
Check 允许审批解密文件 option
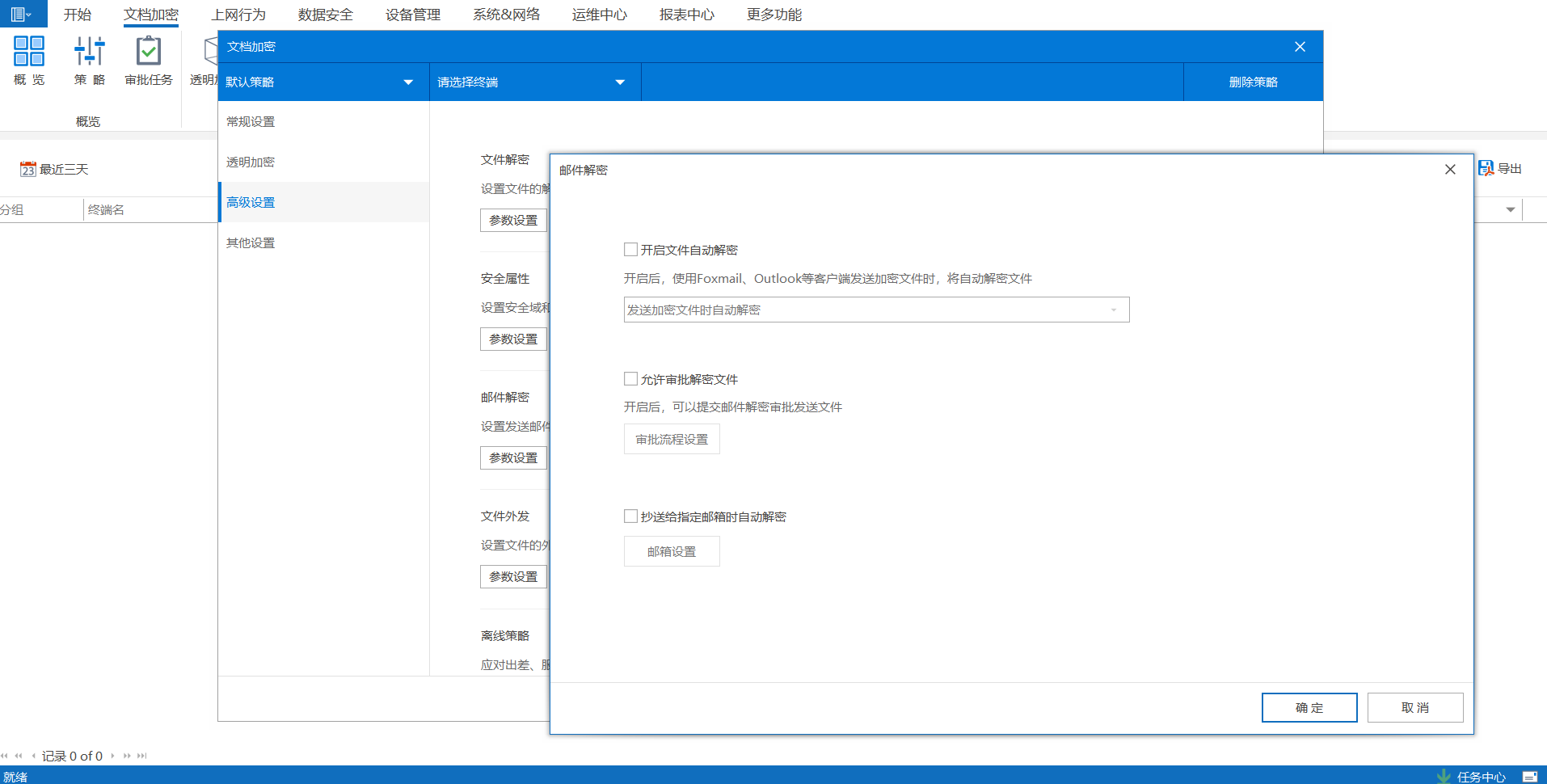click(630, 379)
